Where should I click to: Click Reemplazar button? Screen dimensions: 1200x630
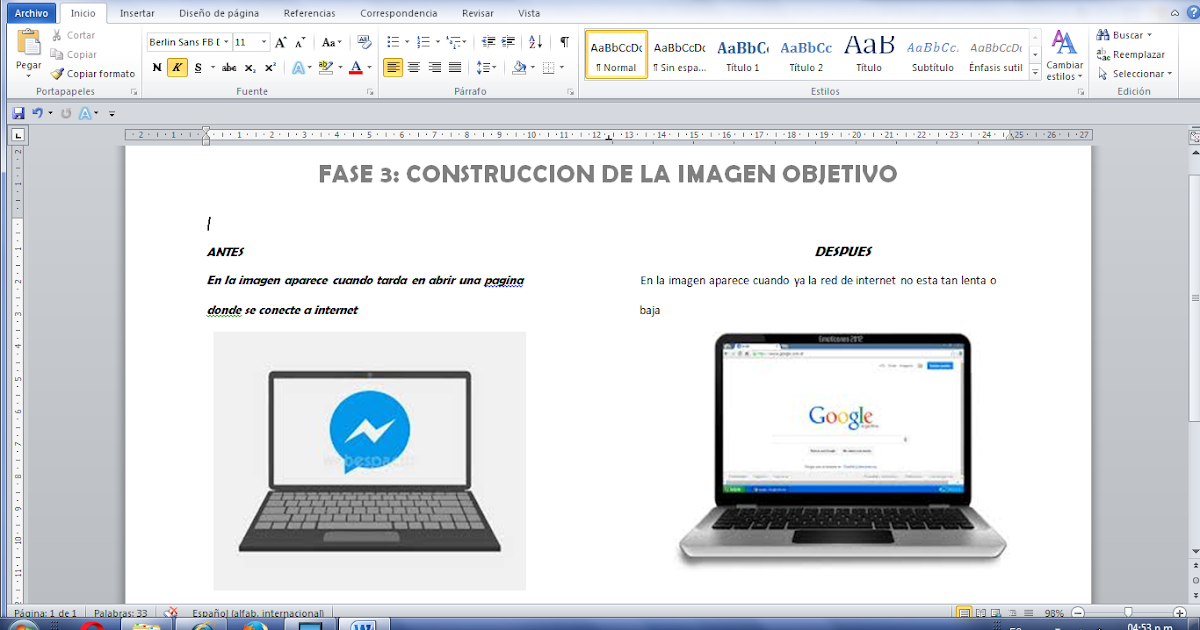click(1131, 55)
